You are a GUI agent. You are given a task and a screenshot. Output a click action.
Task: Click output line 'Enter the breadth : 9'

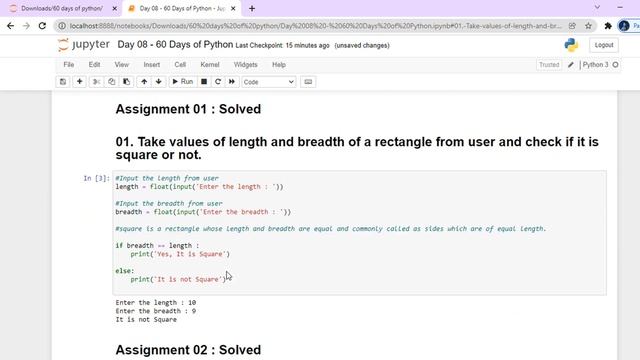[x=156, y=311]
